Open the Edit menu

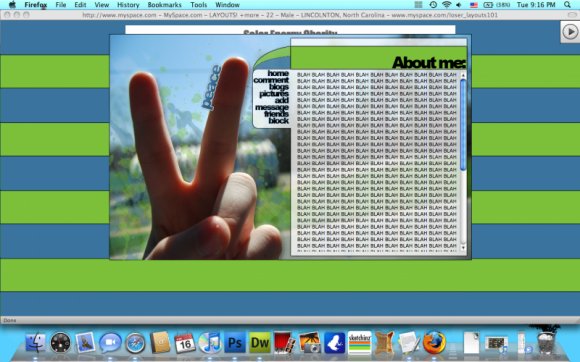pyautogui.click(x=80, y=5)
